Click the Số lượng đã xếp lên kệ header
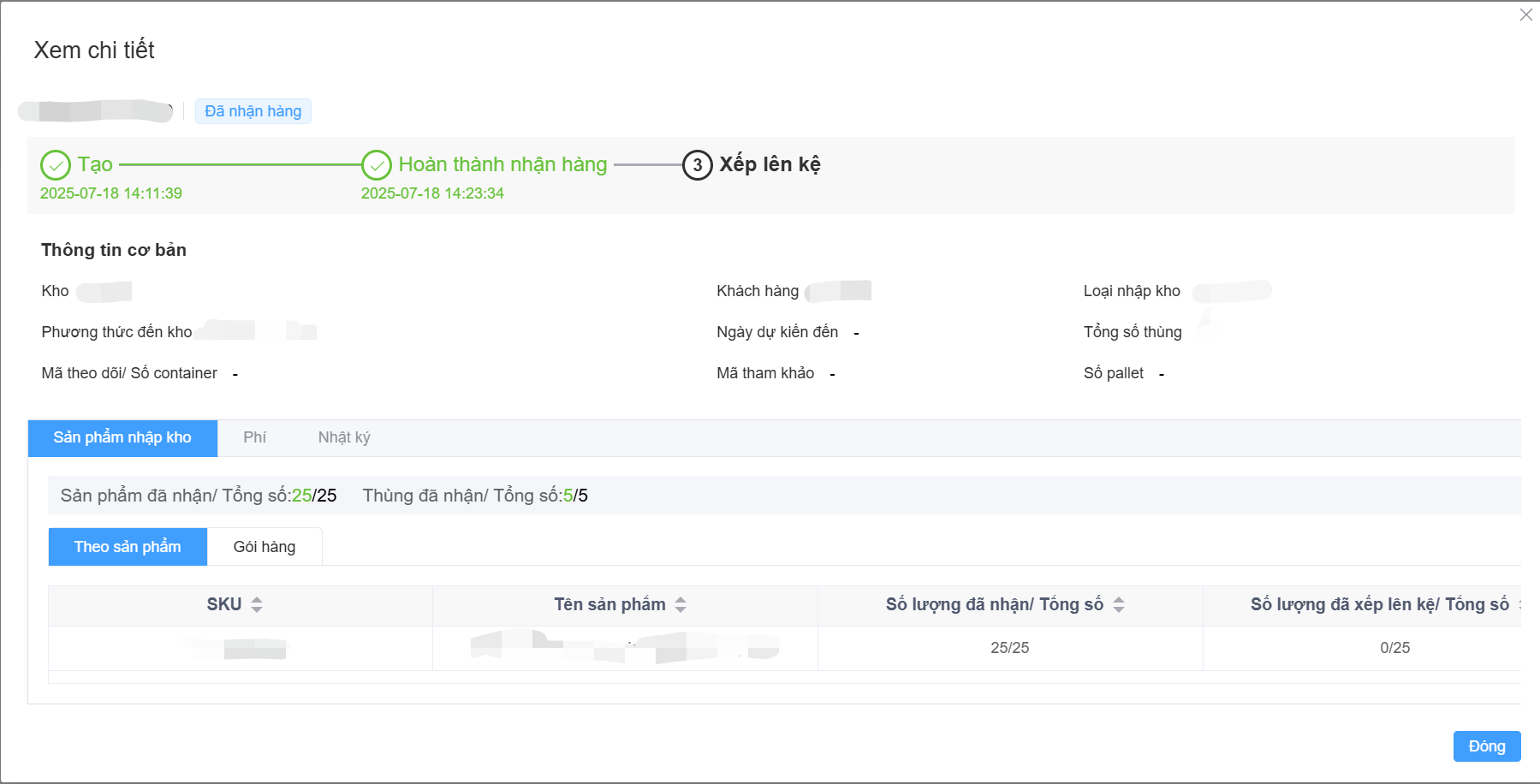The width and height of the screenshot is (1540, 784). pyautogui.click(x=1379, y=605)
